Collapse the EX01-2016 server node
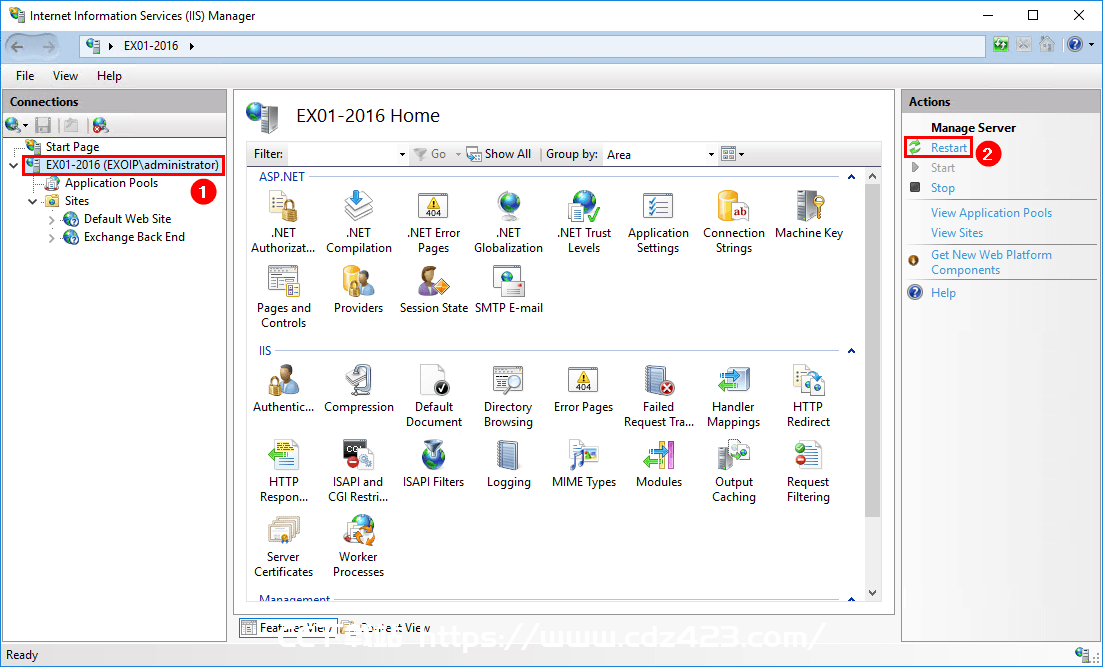This screenshot has width=1103, height=667. [13, 165]
